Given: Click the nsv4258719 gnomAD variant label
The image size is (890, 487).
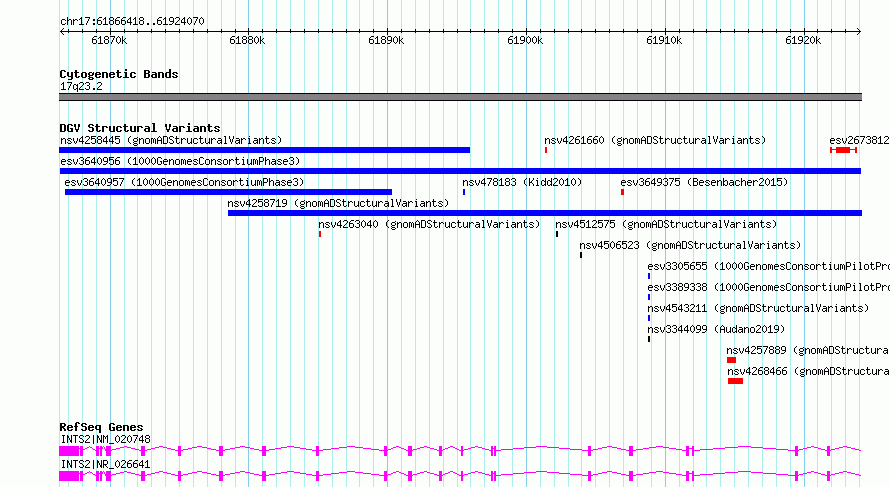Looking at the screenshot, I should (x=338, y=203).
